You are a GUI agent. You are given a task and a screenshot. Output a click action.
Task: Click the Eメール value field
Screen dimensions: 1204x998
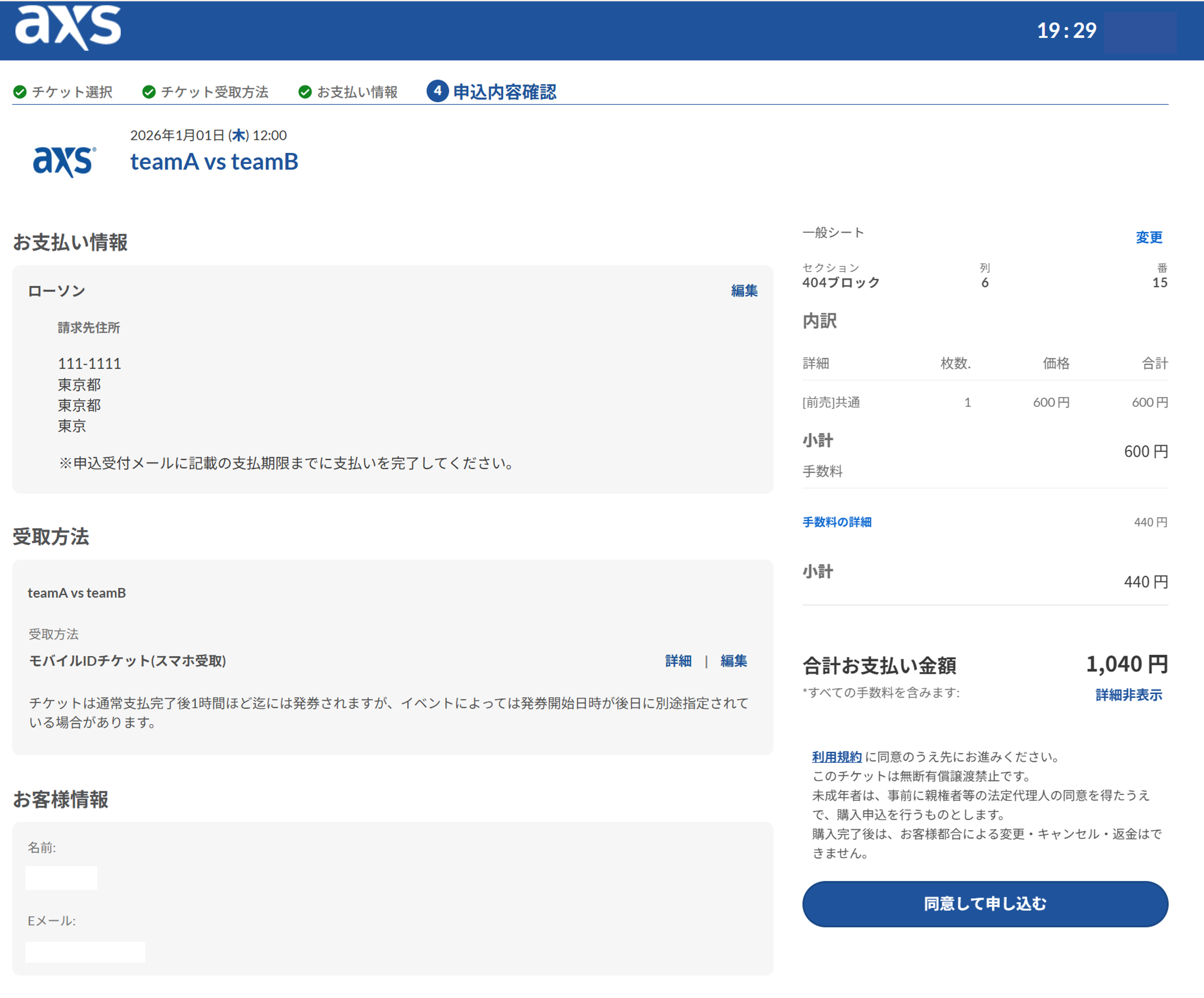click(85, 952)
